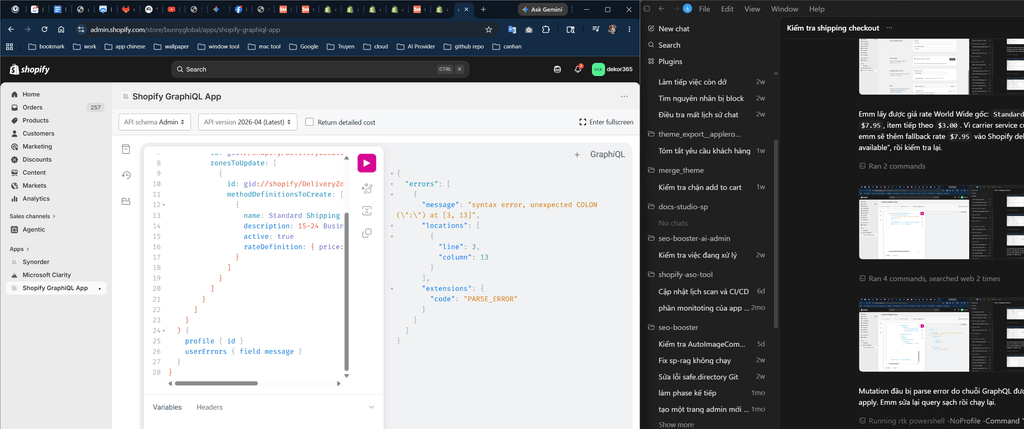Click the Google Translate extension icon
This screenshot has height=429, width=1024.
512,29
